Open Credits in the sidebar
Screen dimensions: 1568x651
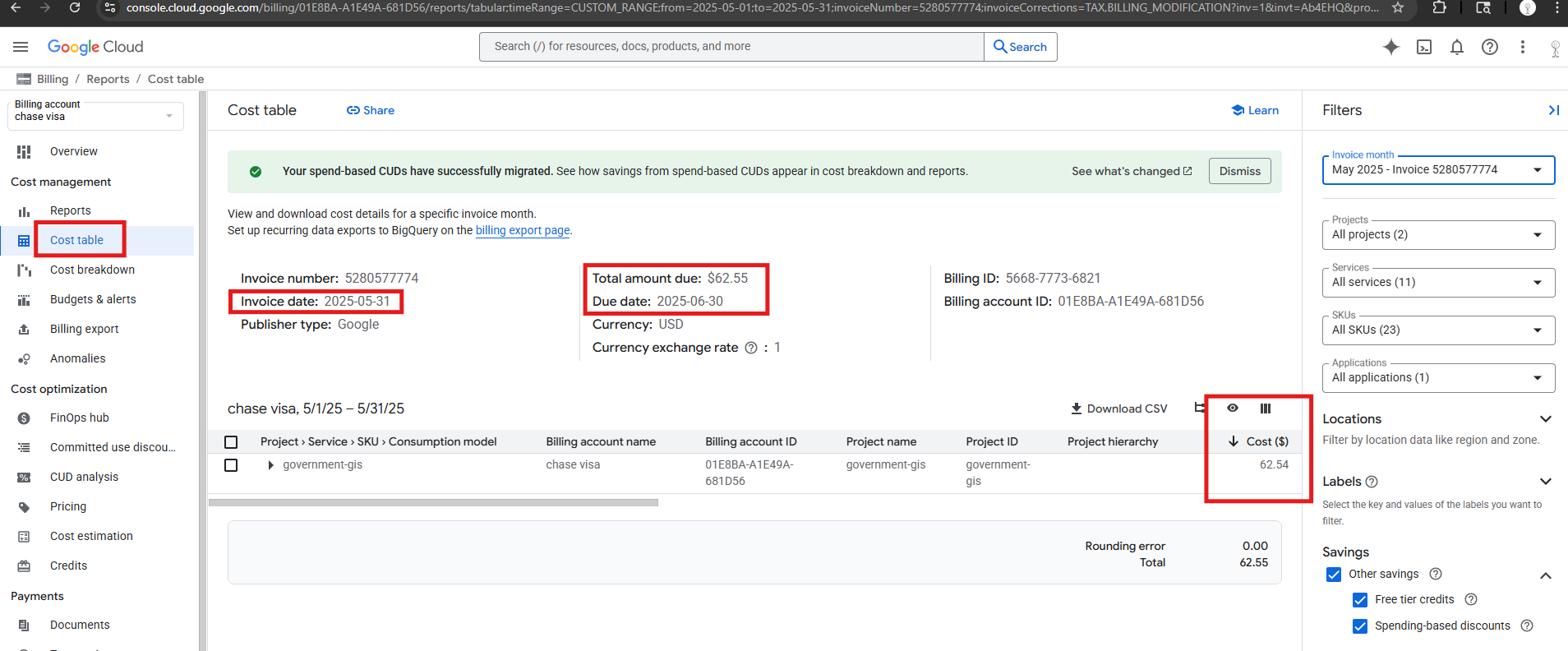click(68, 566)
